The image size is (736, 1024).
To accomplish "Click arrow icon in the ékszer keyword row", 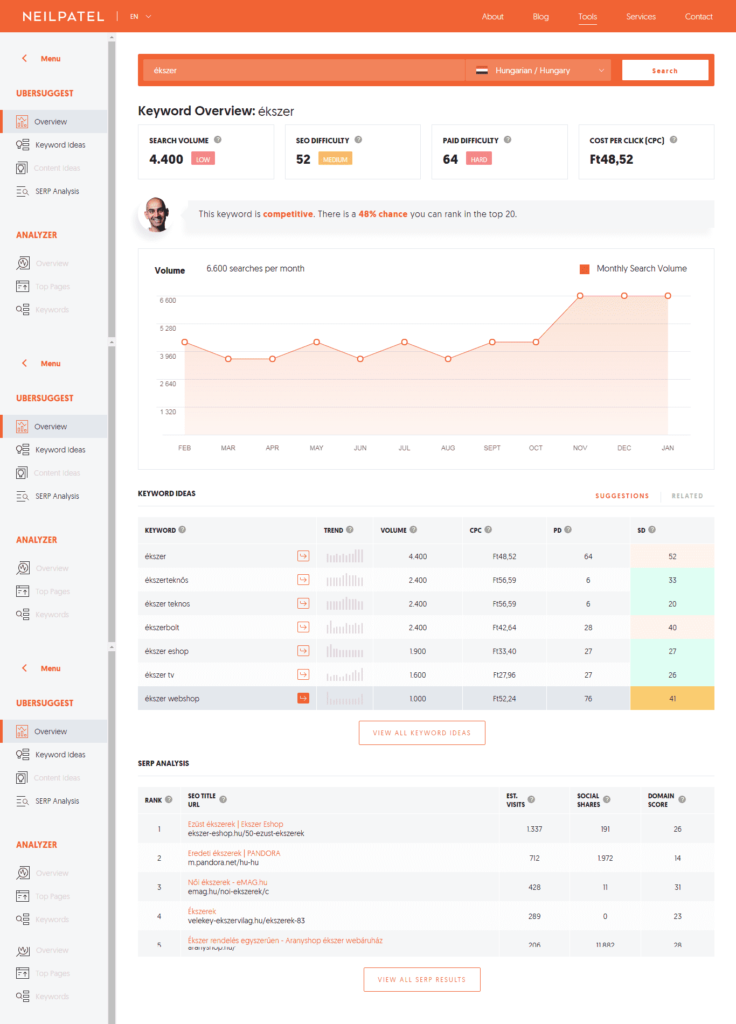I will click(x=303, y=556).
